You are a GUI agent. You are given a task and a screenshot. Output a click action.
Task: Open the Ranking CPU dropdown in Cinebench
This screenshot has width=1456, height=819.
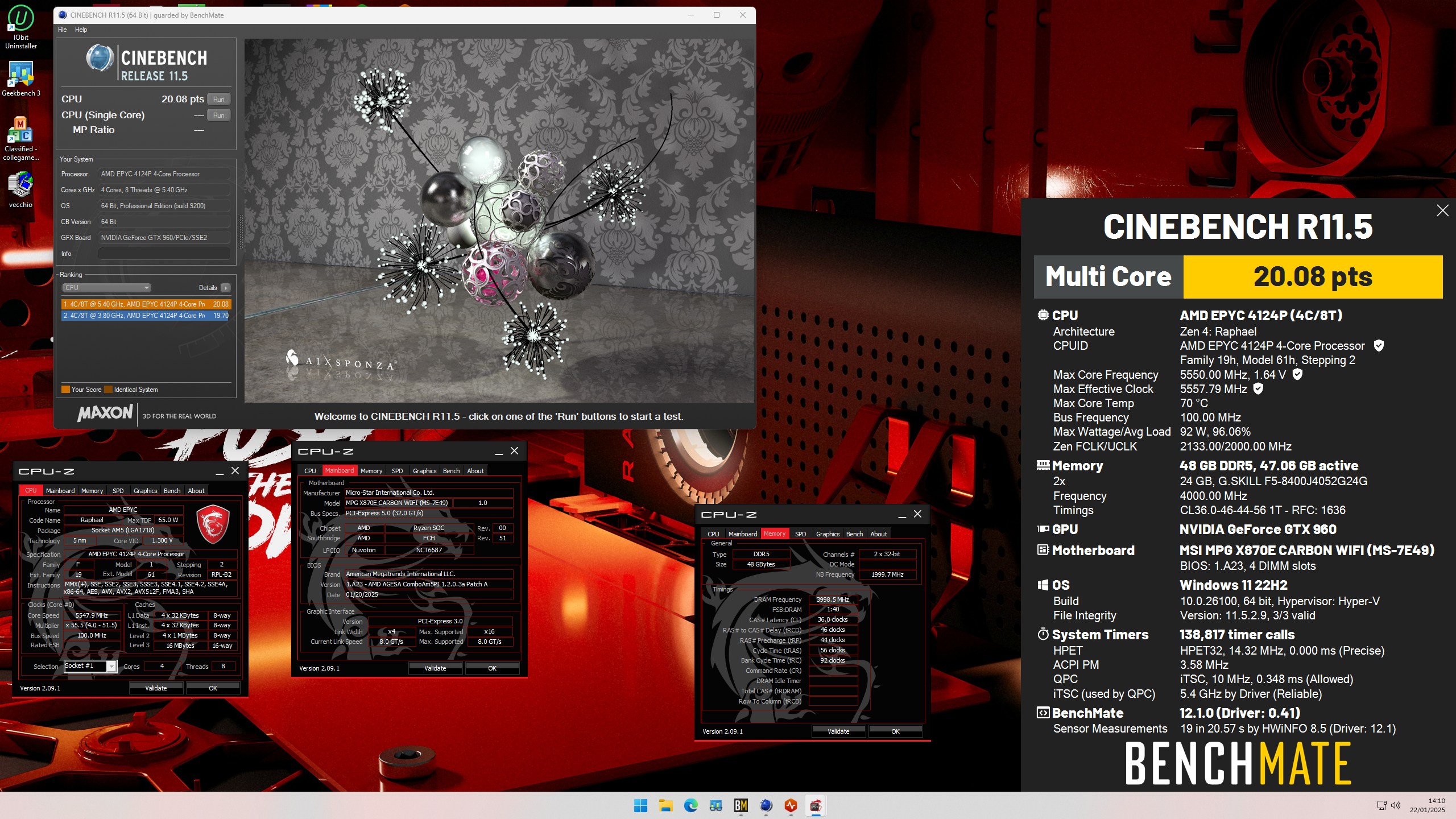(106, 288)
